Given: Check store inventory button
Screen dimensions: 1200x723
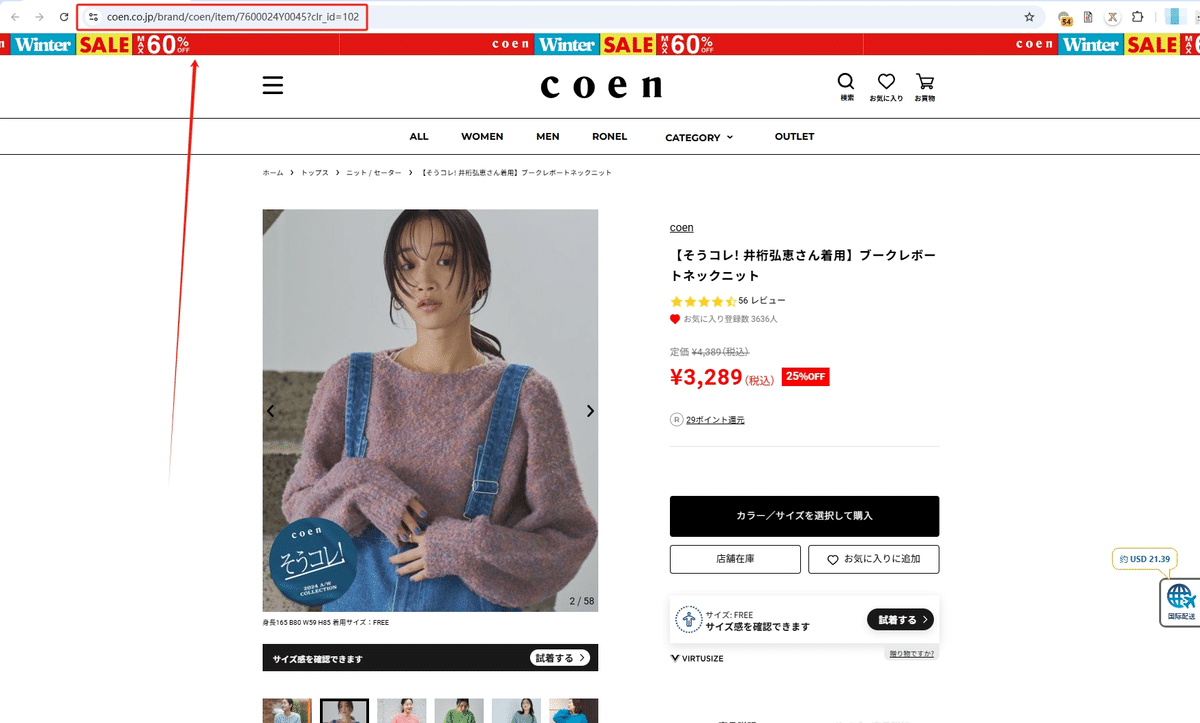Looking at the screenshot, I should pyautogui.click(x=735, y=559).
